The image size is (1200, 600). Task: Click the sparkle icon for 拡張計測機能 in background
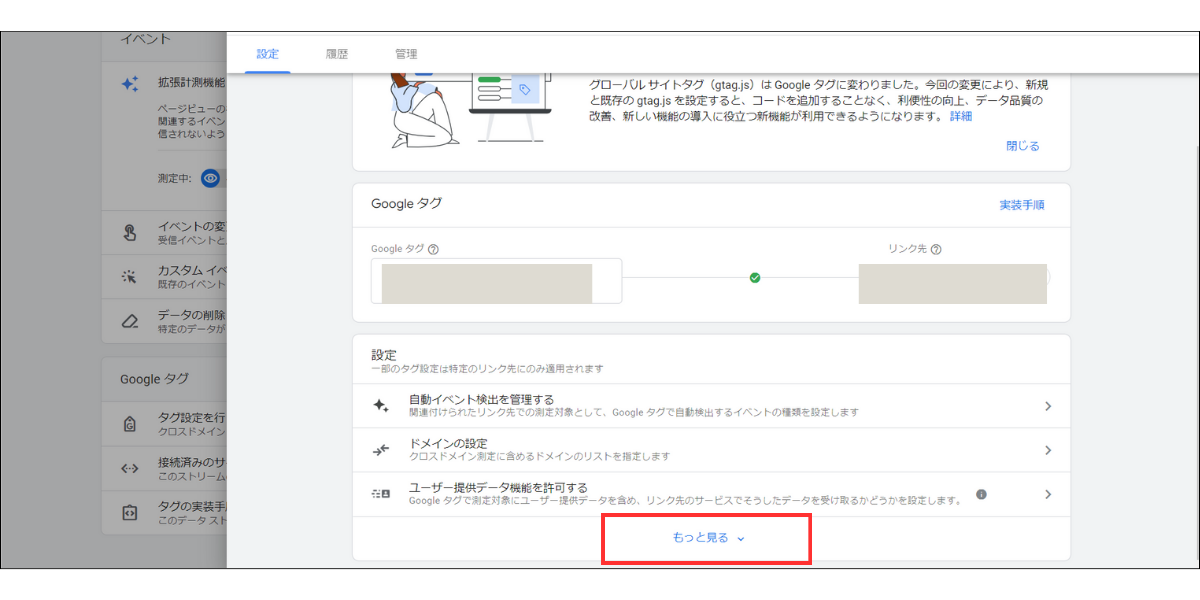click(x=130, y=84)
